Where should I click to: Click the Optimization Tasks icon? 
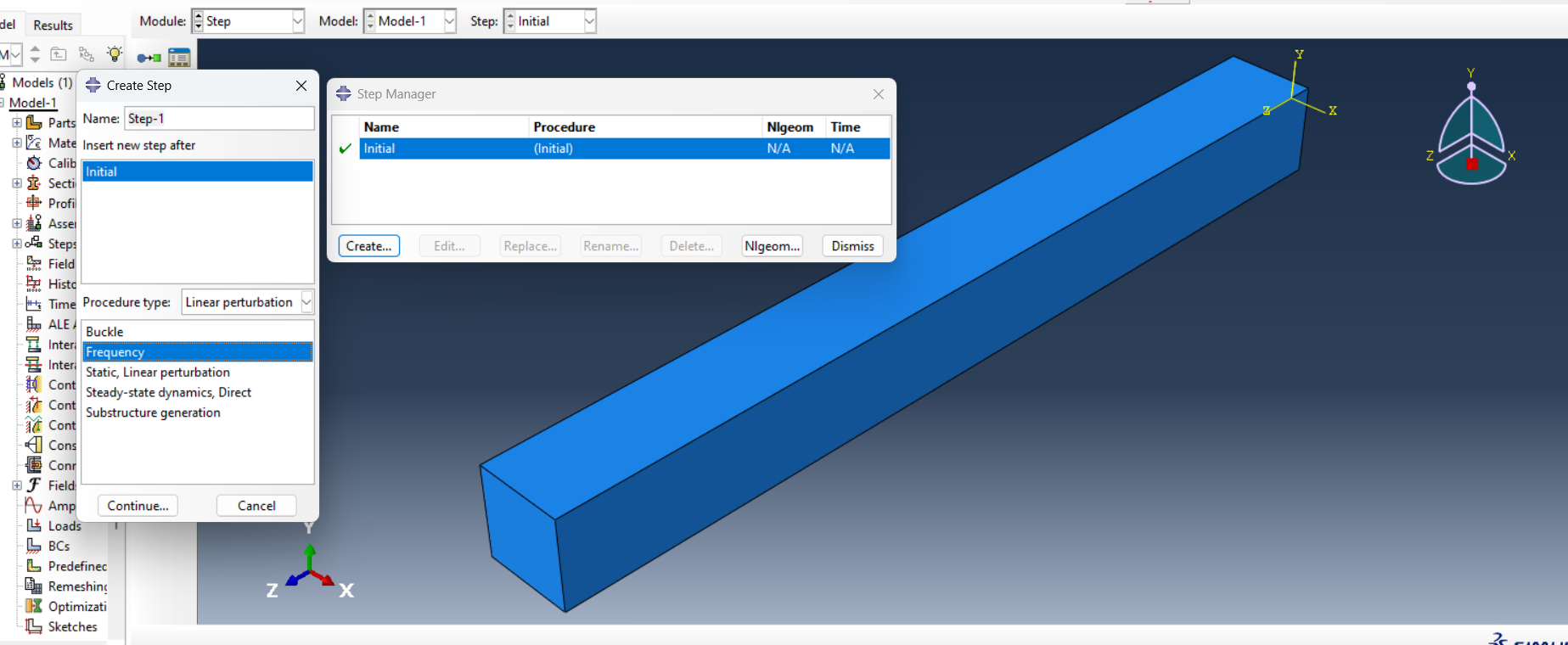34,606
